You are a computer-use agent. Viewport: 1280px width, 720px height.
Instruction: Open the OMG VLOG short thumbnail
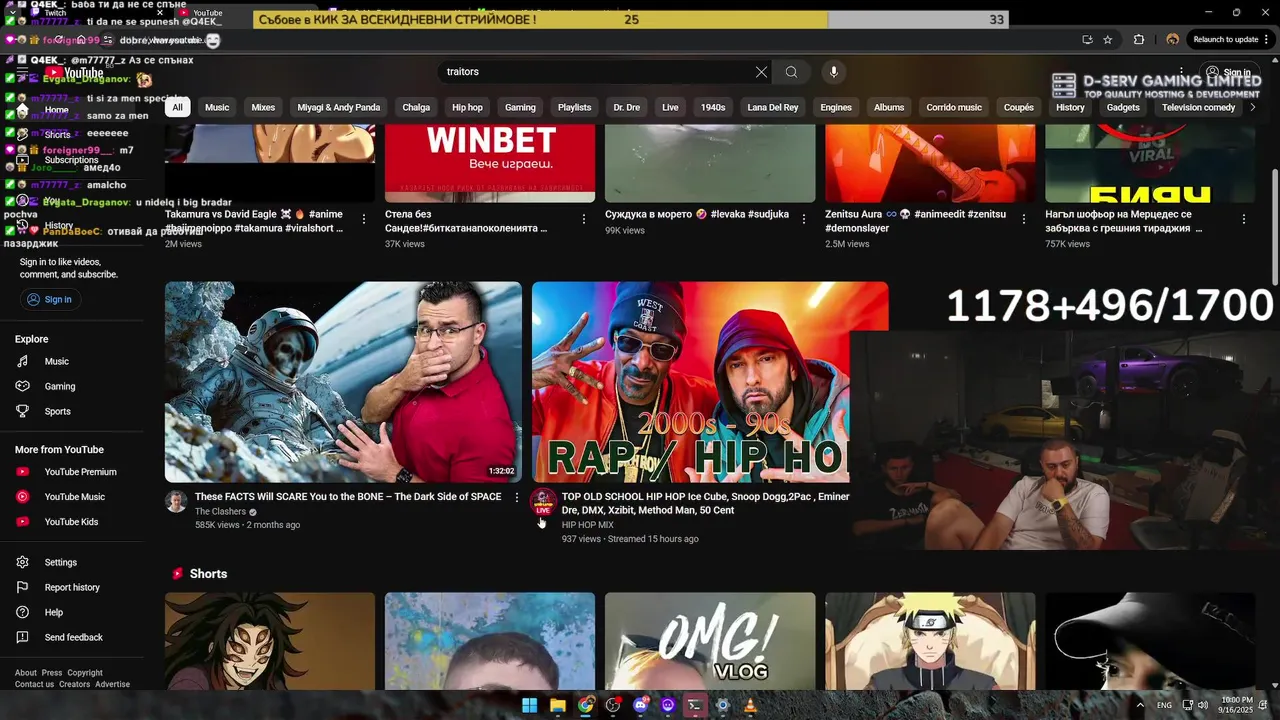[710, 641]
